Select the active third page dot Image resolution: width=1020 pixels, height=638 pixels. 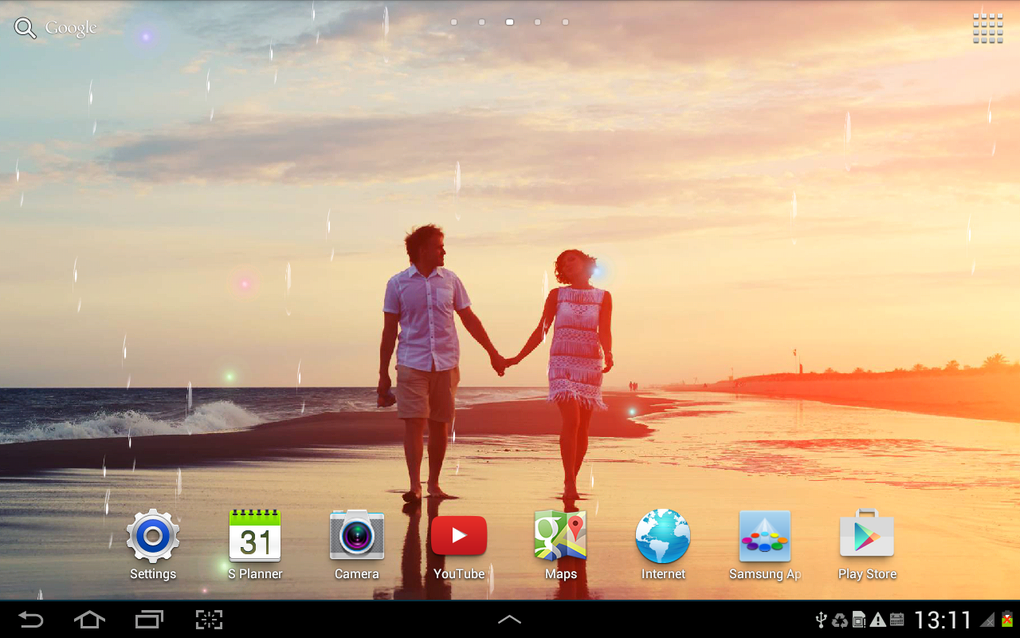tap(509, 22)
